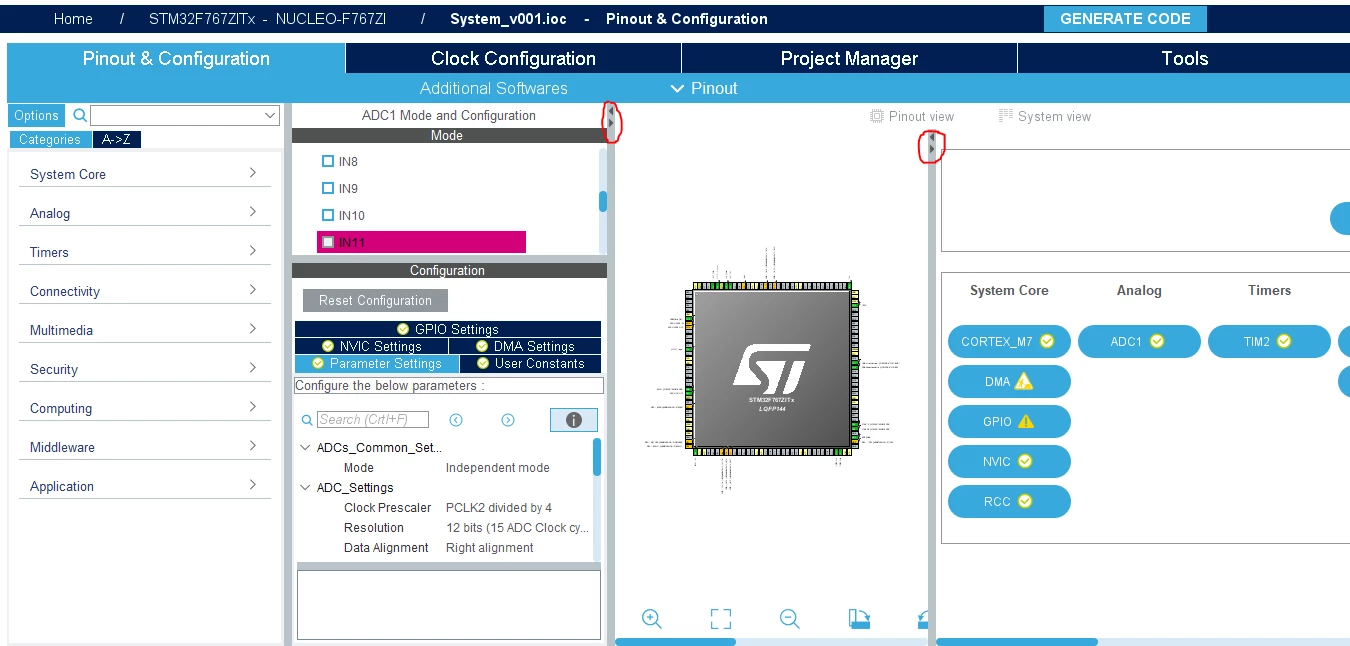
Task: Enable the IN9 checkbox
Action: pos(328,188)
